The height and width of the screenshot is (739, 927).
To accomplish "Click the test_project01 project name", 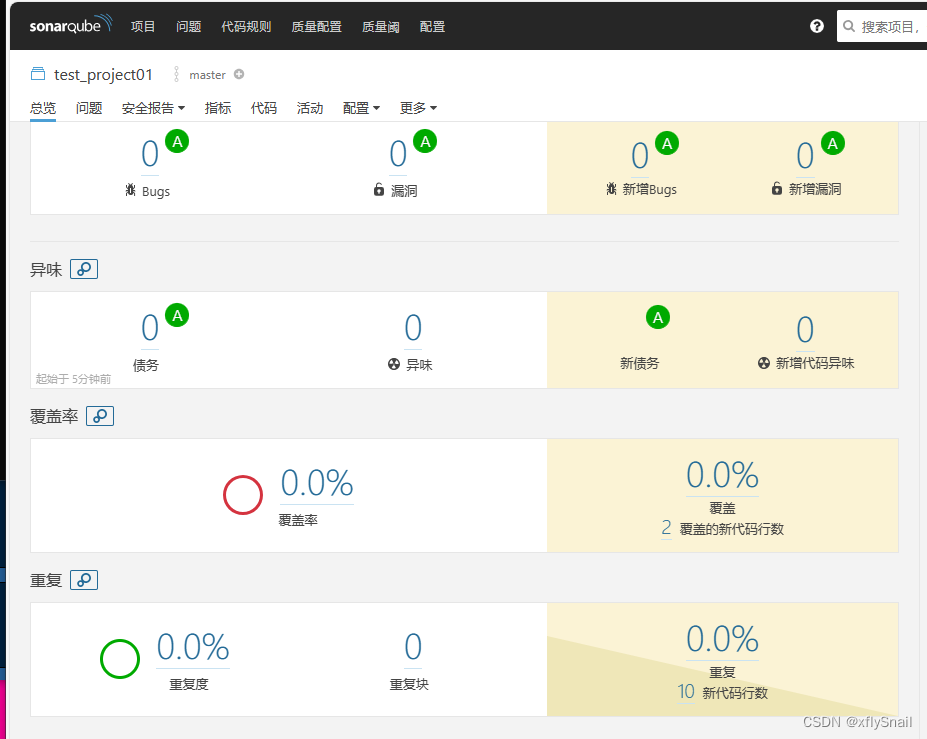I will click(x=103, y=74).
